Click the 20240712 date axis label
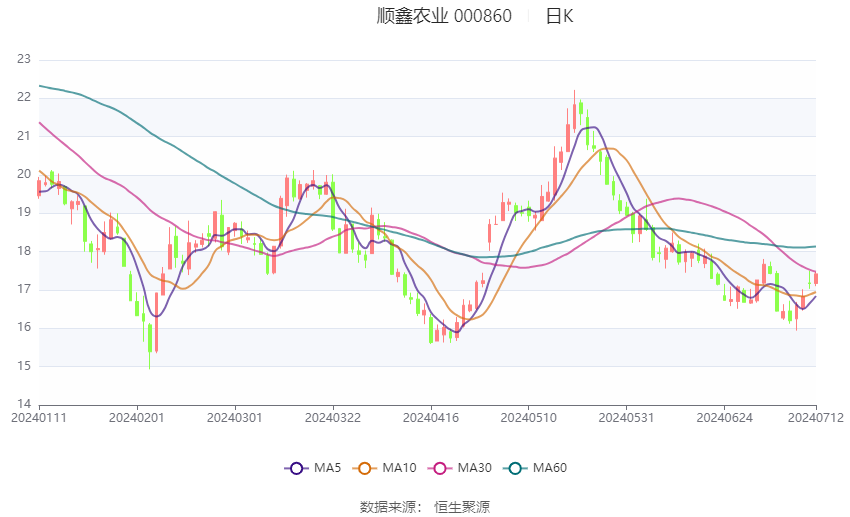This screenshot has height=517, width=850. pyautogui.click(x=816, y=418)
